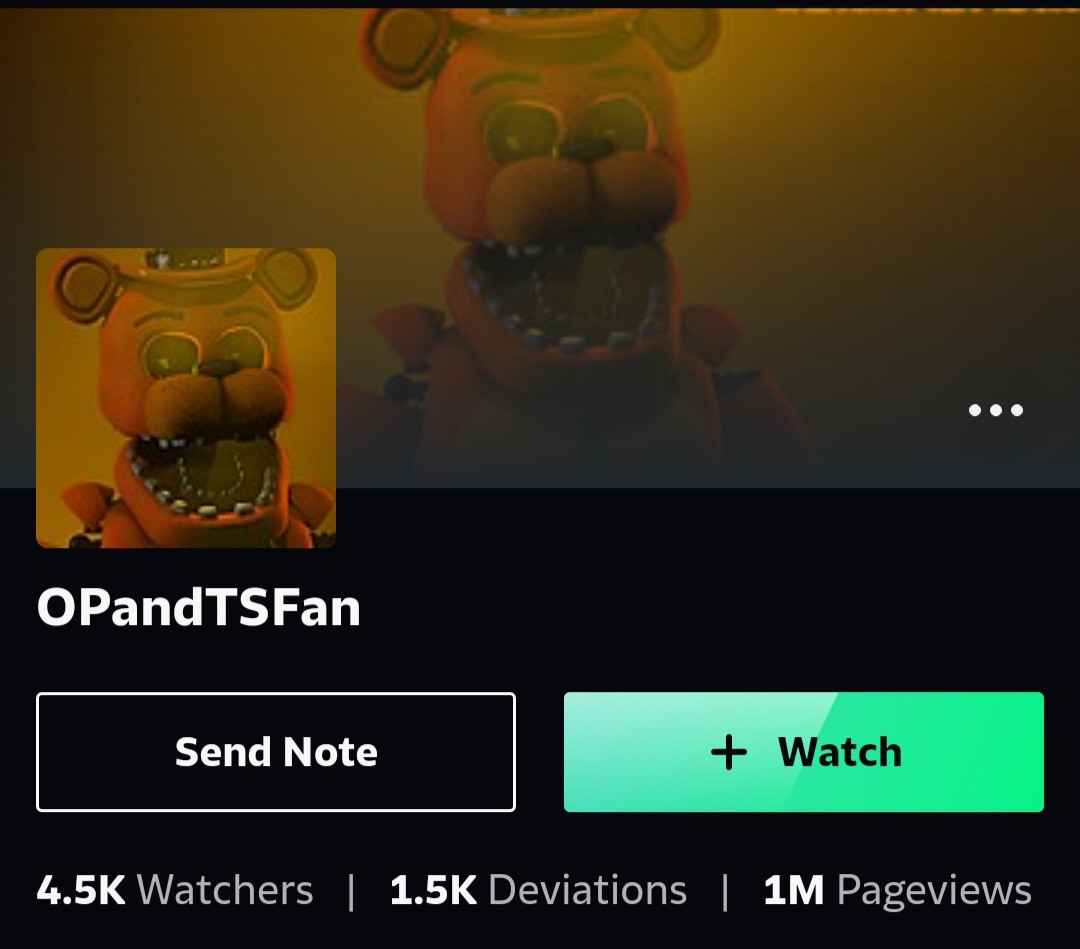Click the Send Note button
The width and height of the screenshot is (1080, 949).
click(x=276, y=752)
